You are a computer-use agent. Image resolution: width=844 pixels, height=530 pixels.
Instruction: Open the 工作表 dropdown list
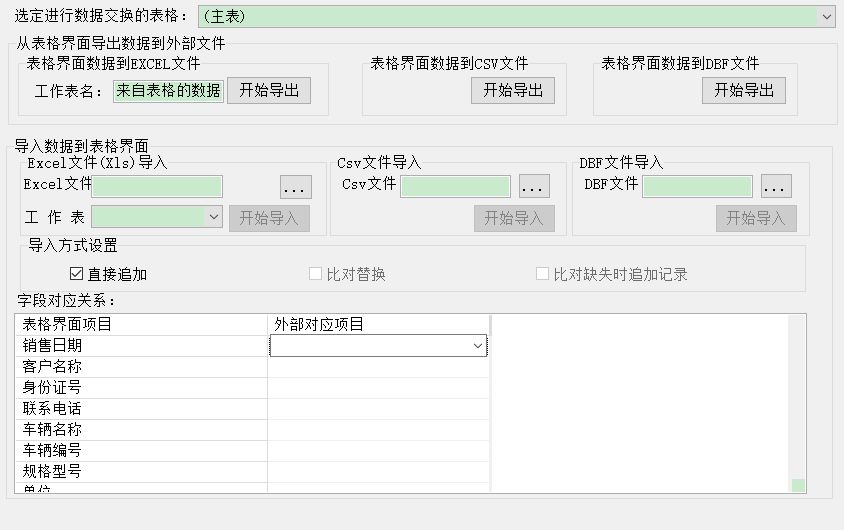[x=157, y=217]
